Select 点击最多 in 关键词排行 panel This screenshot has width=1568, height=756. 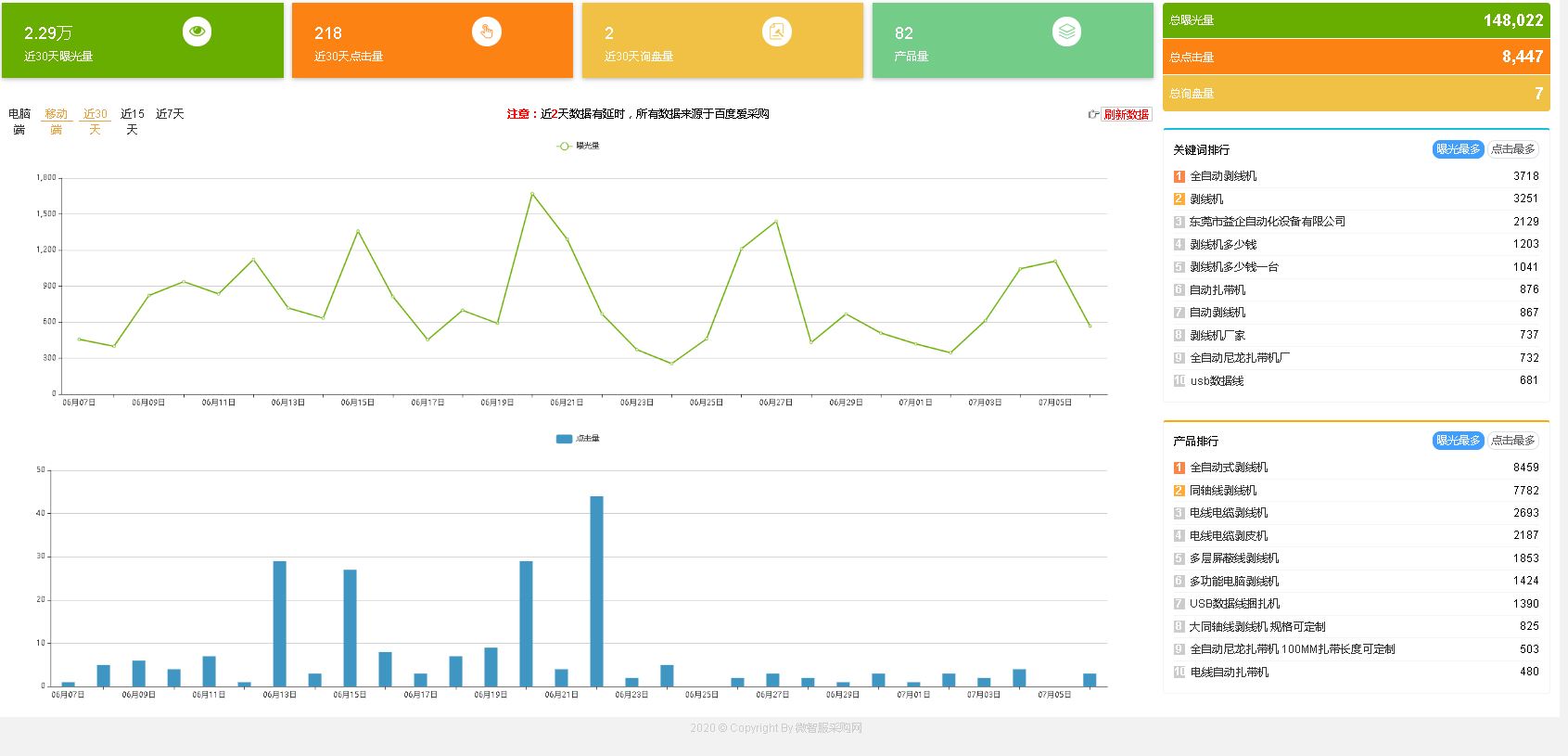coord(1512,149)
